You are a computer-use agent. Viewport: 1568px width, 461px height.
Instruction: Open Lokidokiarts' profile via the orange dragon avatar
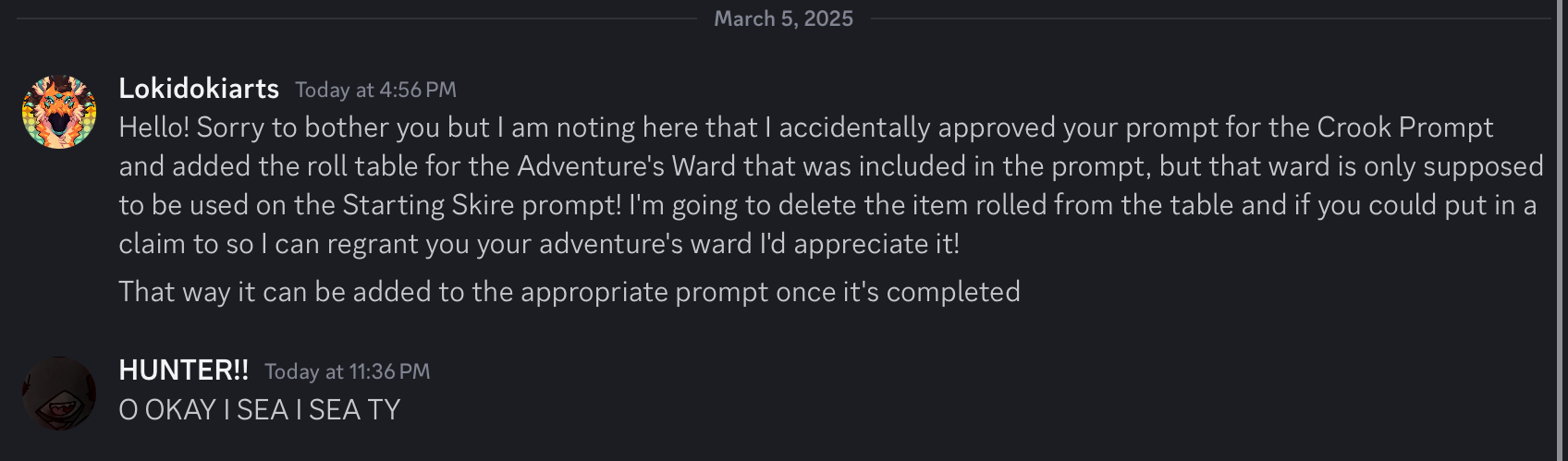coord(59,112)
